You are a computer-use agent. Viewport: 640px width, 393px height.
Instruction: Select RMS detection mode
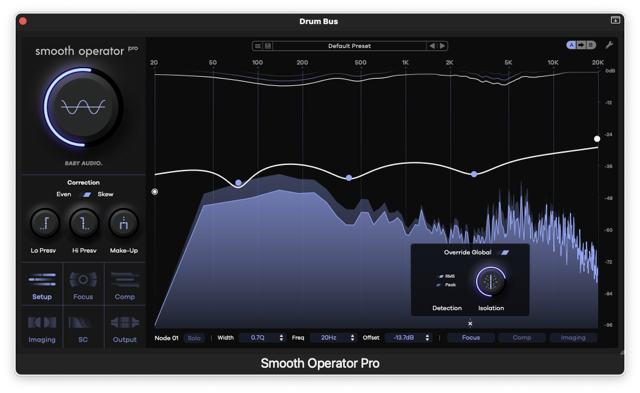[446, 276]
